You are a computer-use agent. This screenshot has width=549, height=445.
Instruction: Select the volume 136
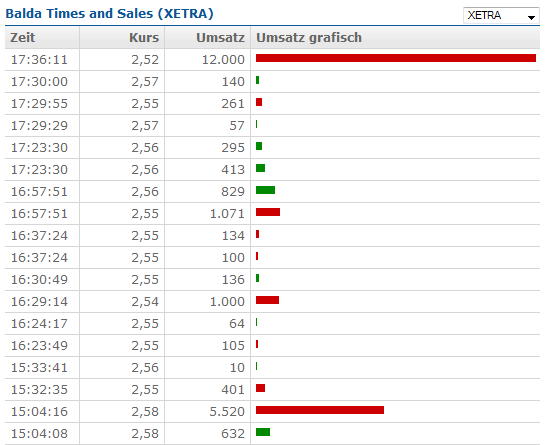tap(233, 280)
